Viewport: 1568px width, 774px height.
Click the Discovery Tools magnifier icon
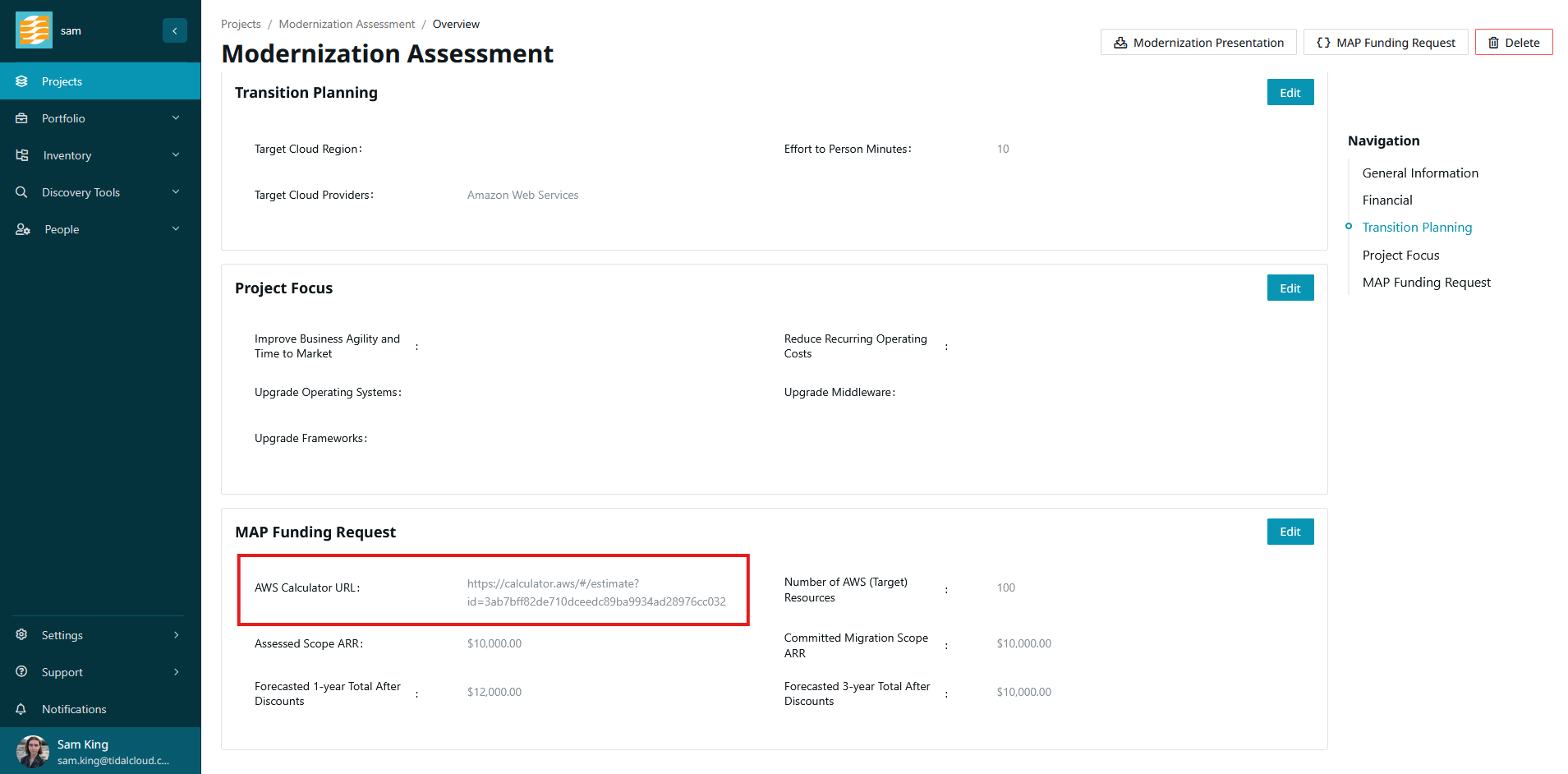pos(22,192)
